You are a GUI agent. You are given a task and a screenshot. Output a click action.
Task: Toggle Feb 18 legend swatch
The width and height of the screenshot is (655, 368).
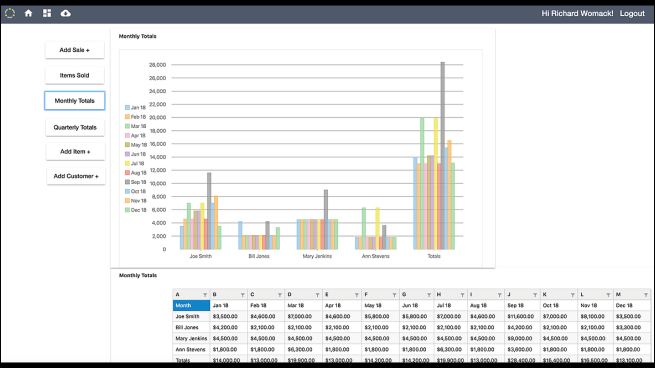click(127, 117)
